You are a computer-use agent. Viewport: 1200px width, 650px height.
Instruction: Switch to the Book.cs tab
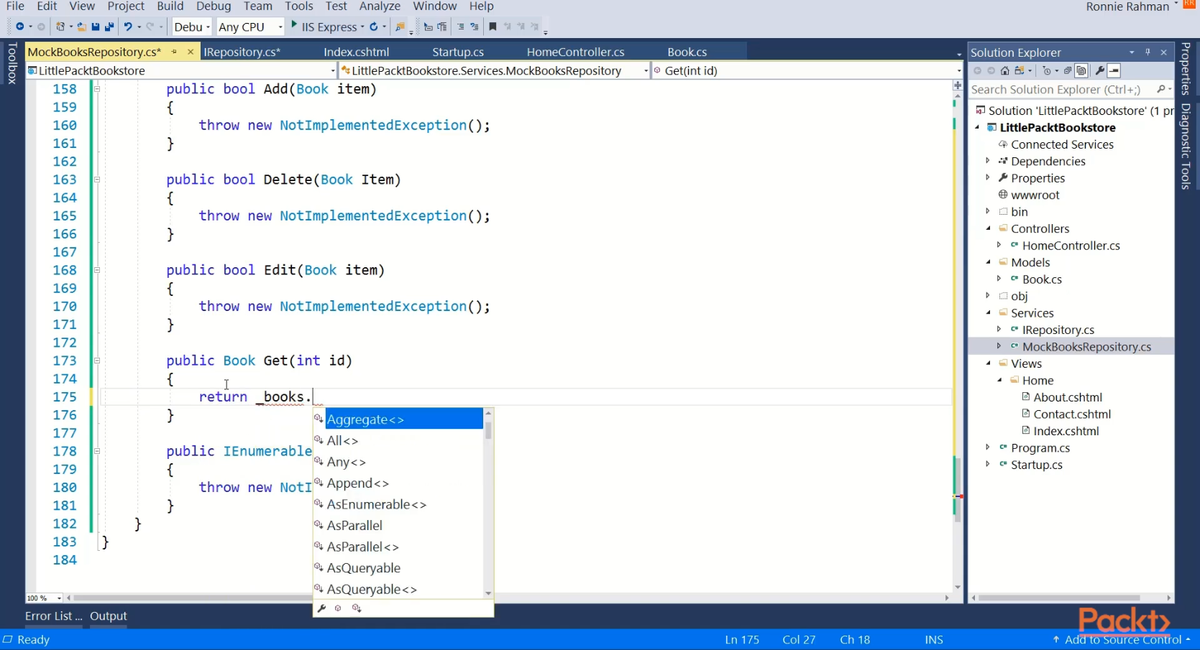(x=687, y=52)
